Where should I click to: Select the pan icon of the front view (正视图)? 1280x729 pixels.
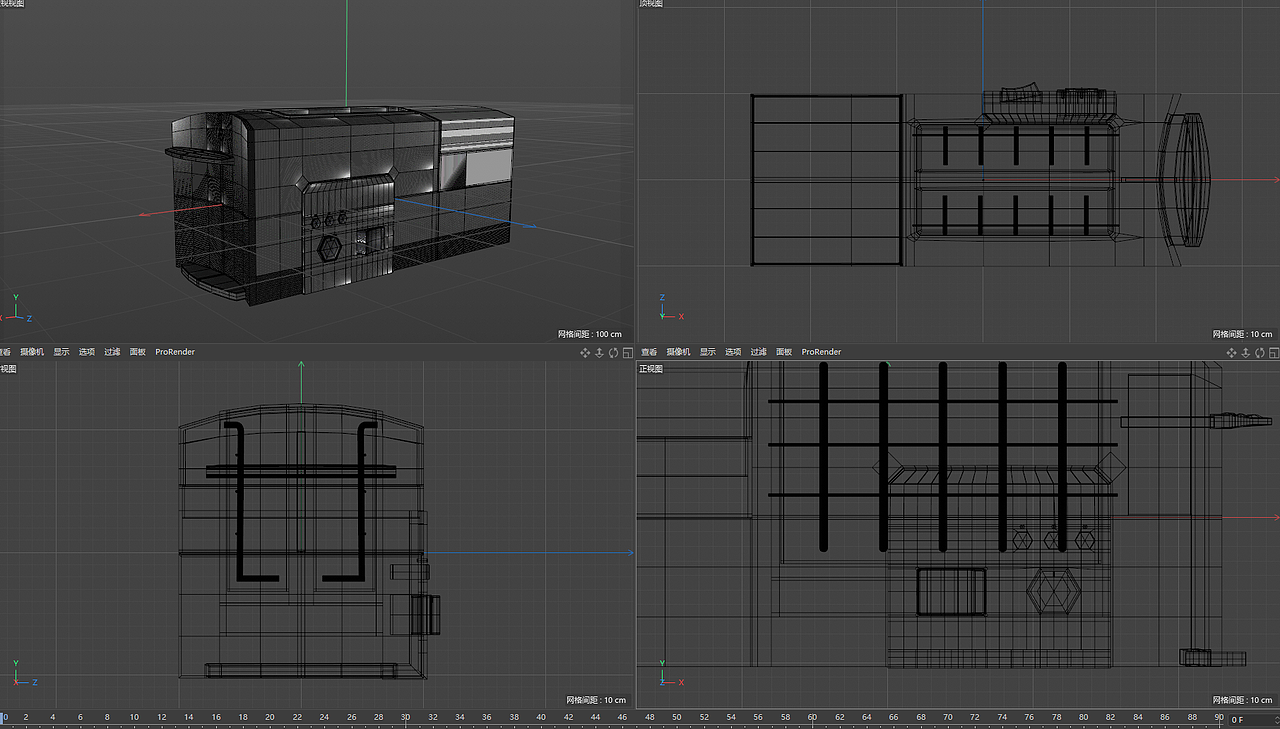pos(1230,352)
